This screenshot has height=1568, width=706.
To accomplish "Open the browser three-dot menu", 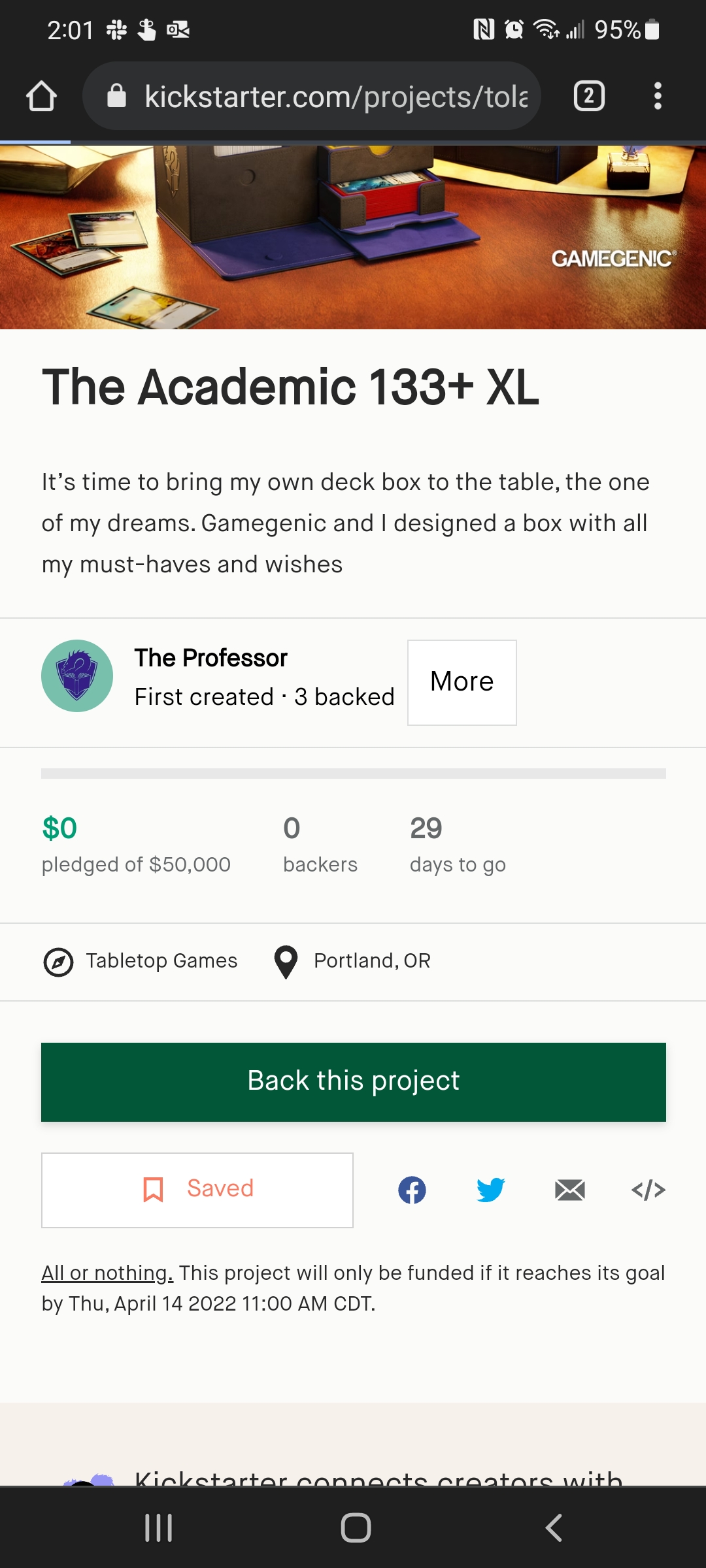I will [x=658, y=96].
